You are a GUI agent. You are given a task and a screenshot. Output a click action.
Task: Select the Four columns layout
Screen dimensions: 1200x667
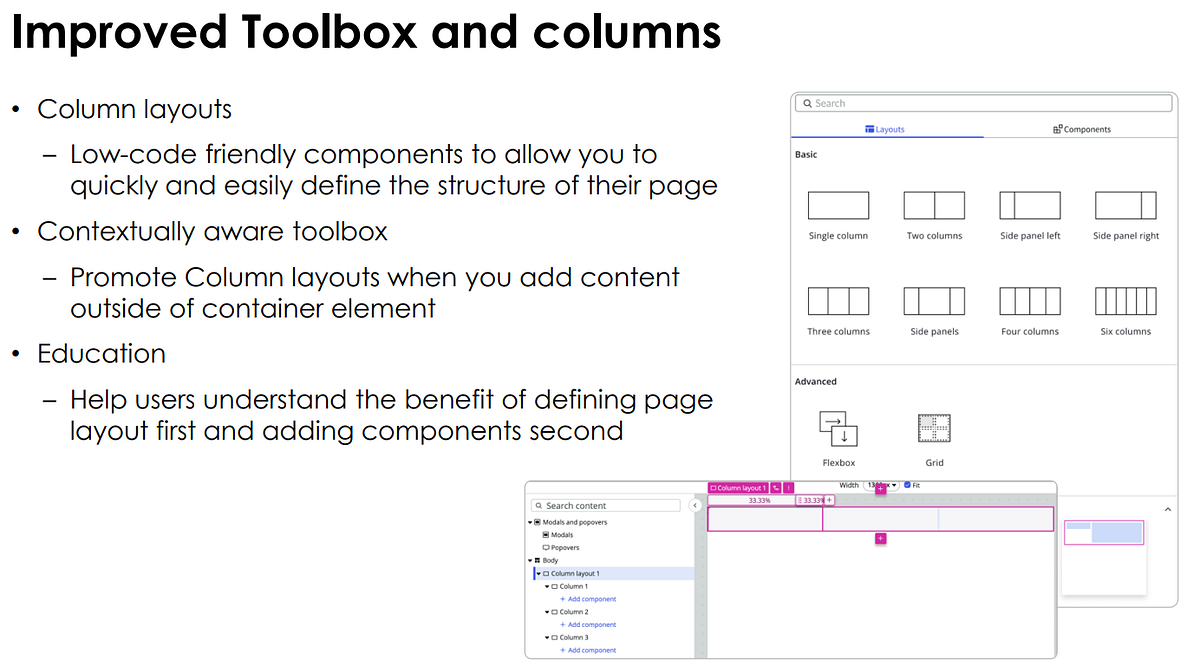[1030, 302]
